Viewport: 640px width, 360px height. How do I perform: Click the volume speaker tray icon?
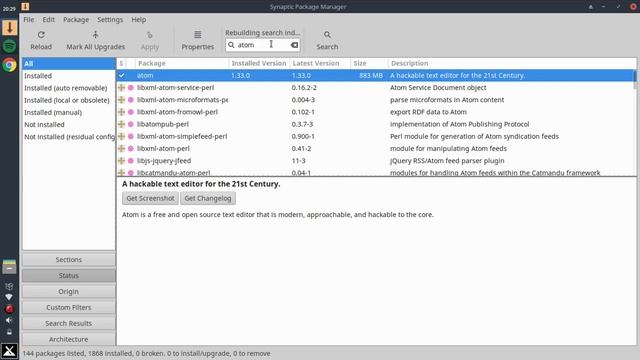(x=9, y=320)
